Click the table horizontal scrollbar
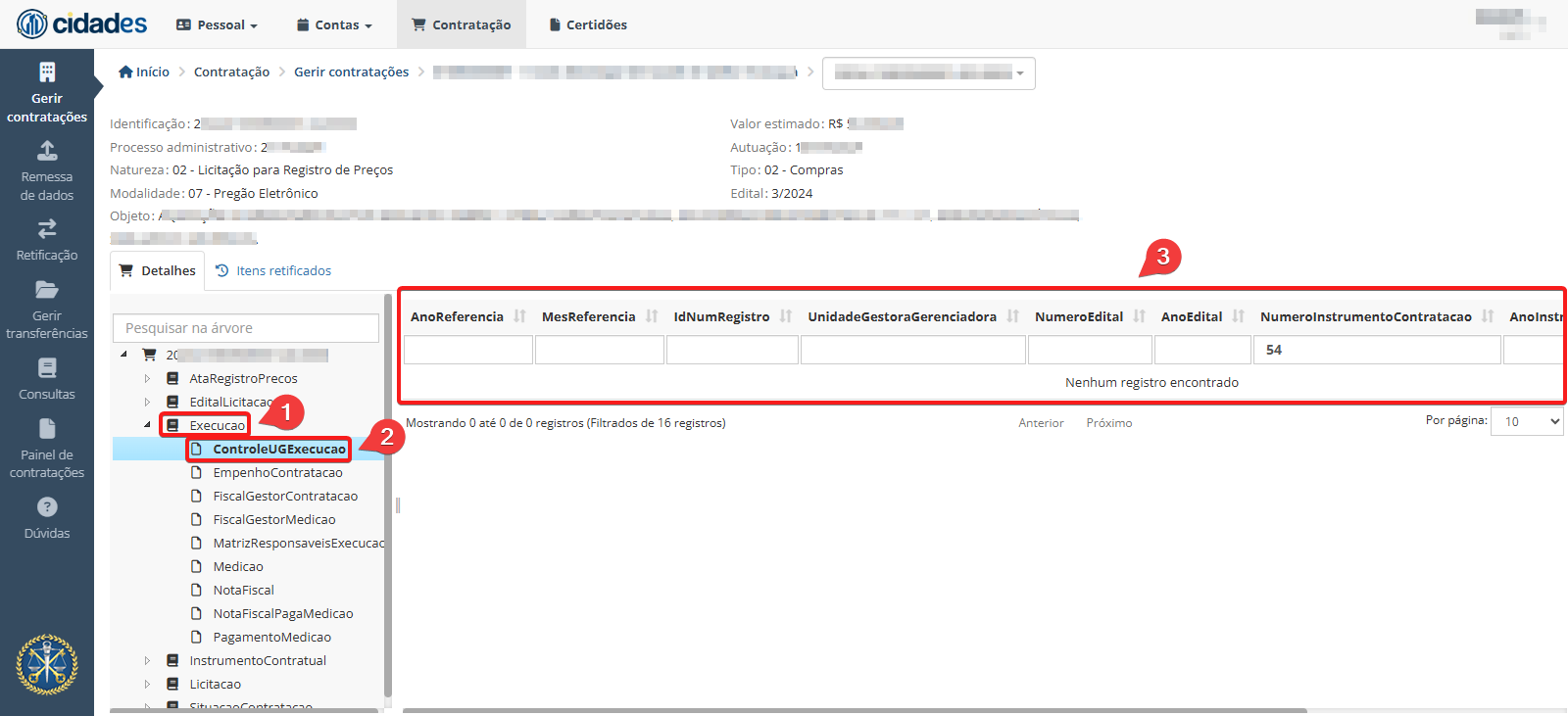 coord(855,710)
